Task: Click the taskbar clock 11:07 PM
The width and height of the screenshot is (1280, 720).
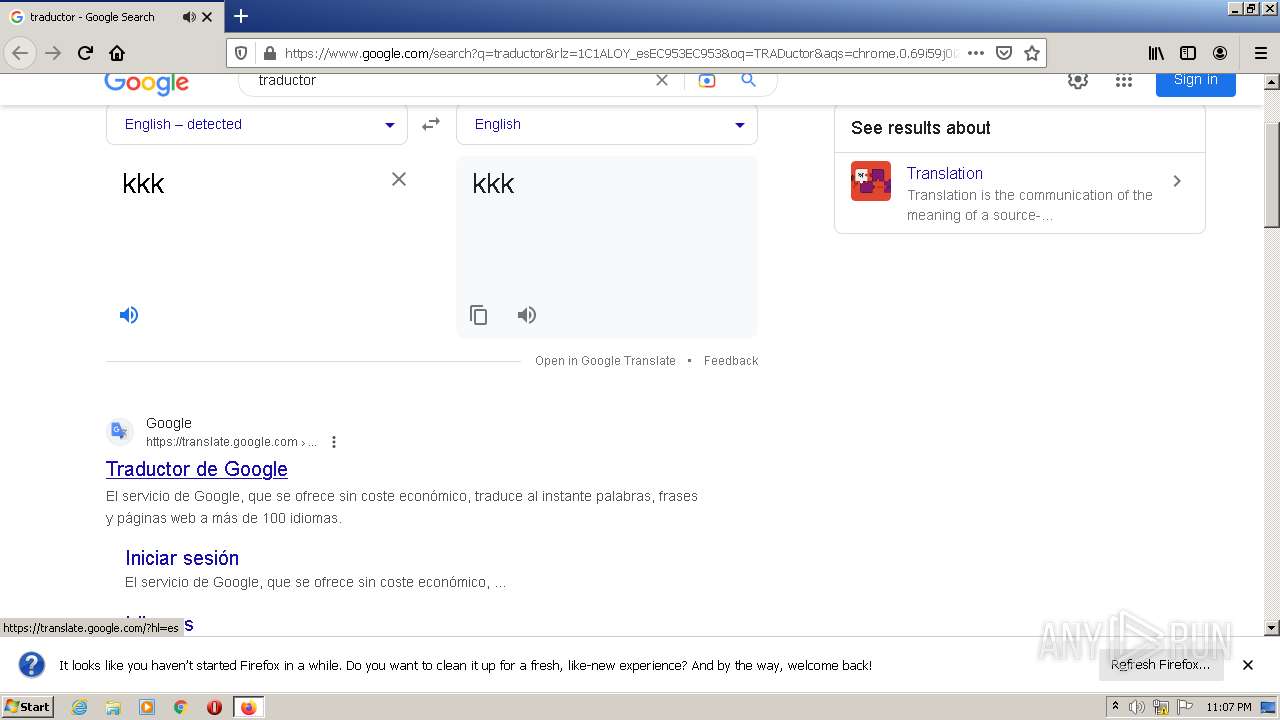Action: pyautogui.click(x=1229, y=707)
